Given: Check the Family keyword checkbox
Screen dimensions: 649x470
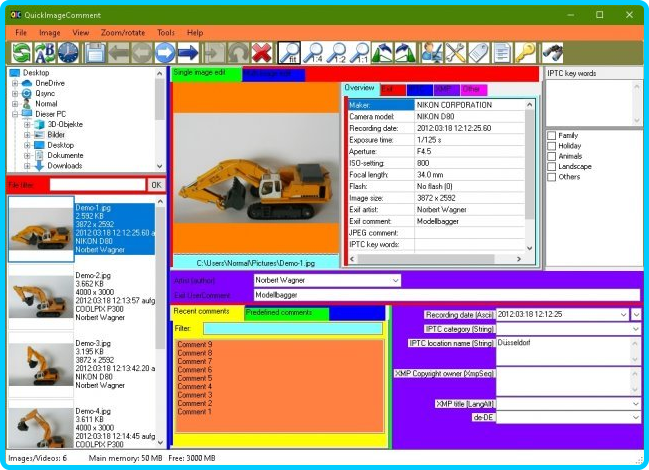Looking at the screenshot, I should (551, 135).
